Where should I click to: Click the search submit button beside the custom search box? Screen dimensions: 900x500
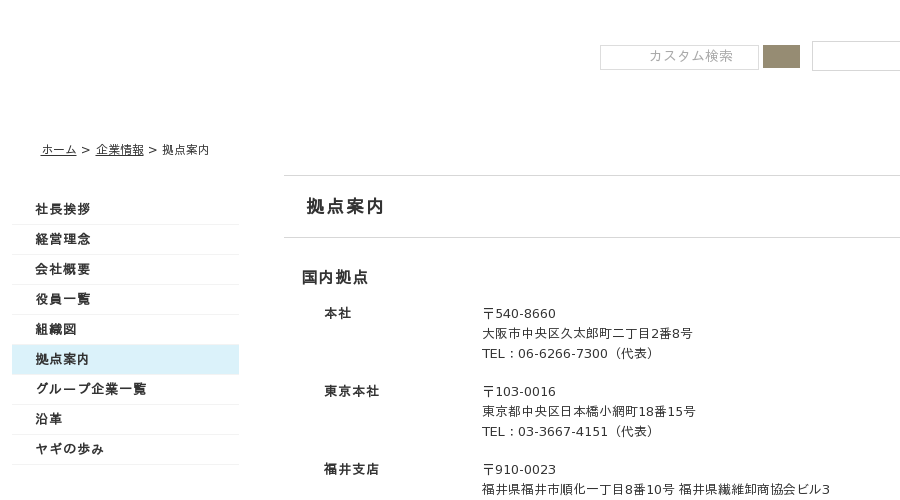781,56
